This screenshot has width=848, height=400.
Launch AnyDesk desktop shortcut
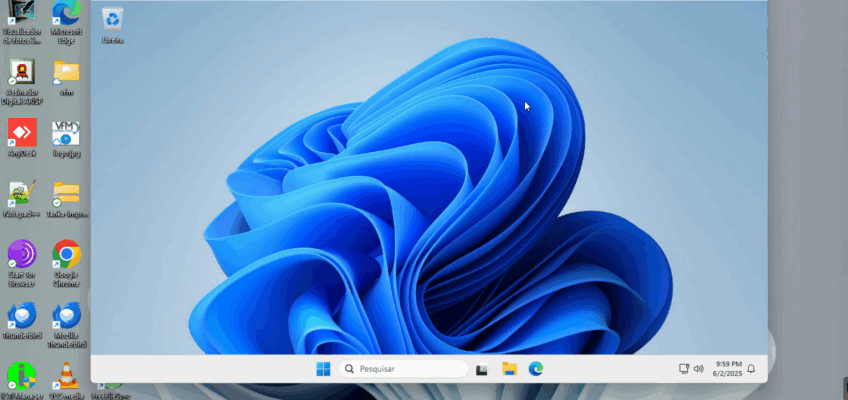point(22,138)
